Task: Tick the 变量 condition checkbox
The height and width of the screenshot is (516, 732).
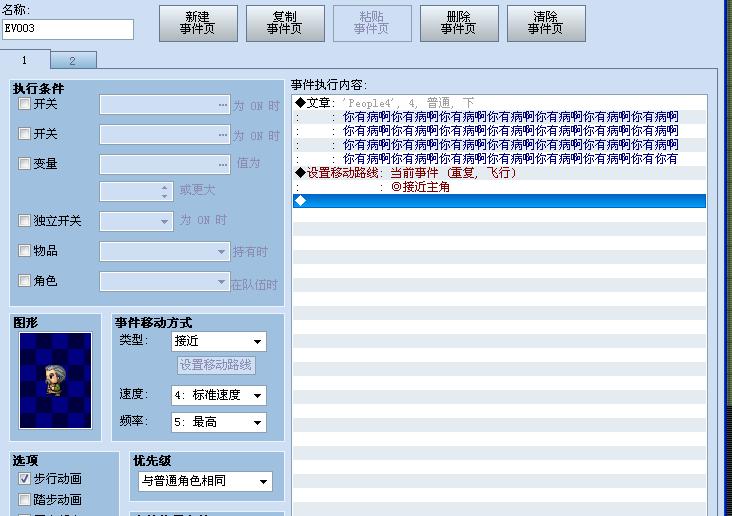Action: (x=24, y=163)
